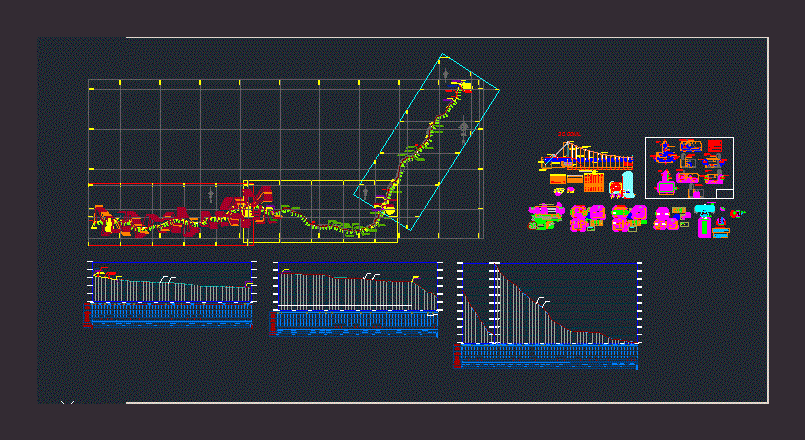Viewport: 805px width, 440px height.
Task: Pick the north arrow in the left plan area
Action: [210, 194]
